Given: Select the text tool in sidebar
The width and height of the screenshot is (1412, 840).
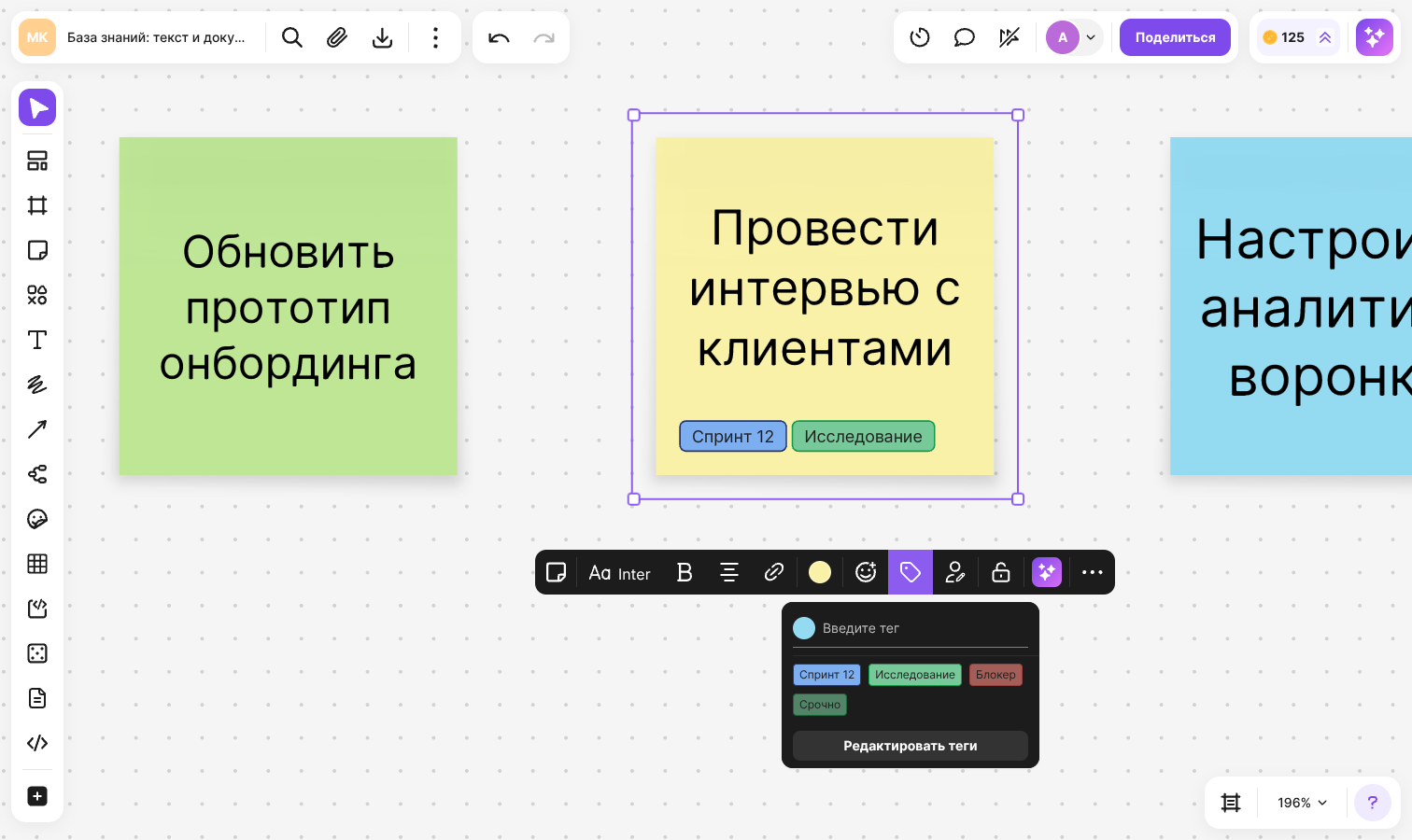Looking at the screenshot, I should click(x=37, y=340).
